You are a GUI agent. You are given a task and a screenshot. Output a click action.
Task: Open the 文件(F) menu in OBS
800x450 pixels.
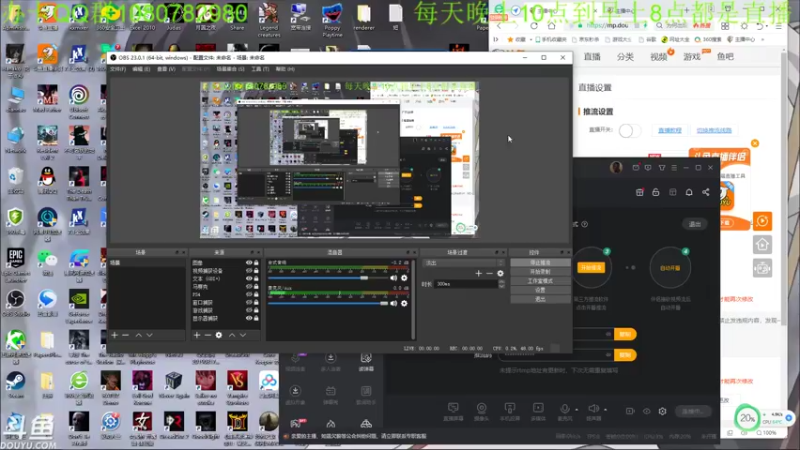[118, 69]
